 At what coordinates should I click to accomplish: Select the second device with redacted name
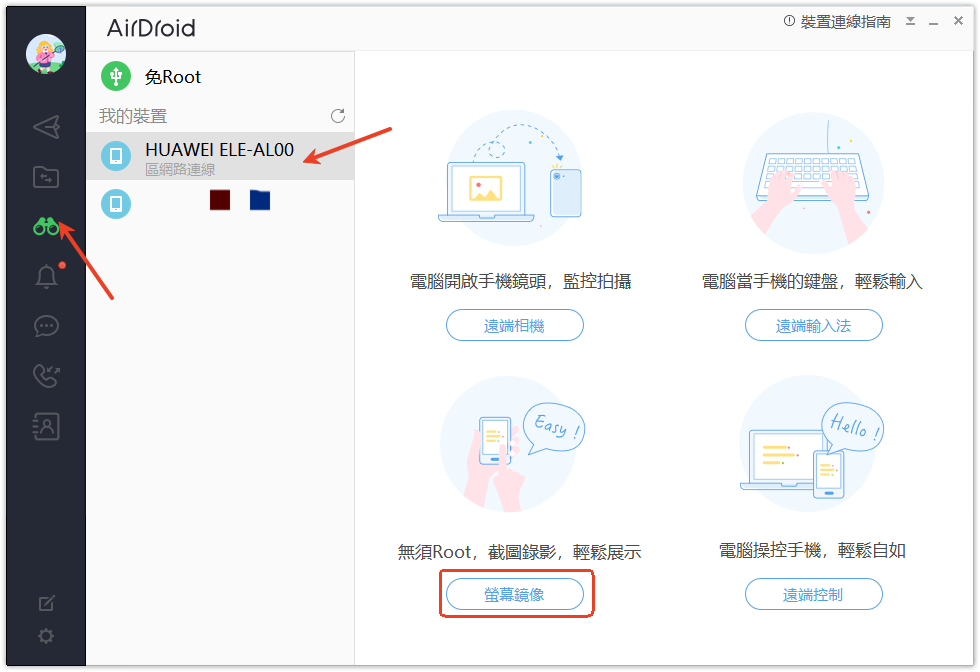click(x=220, y=204)
